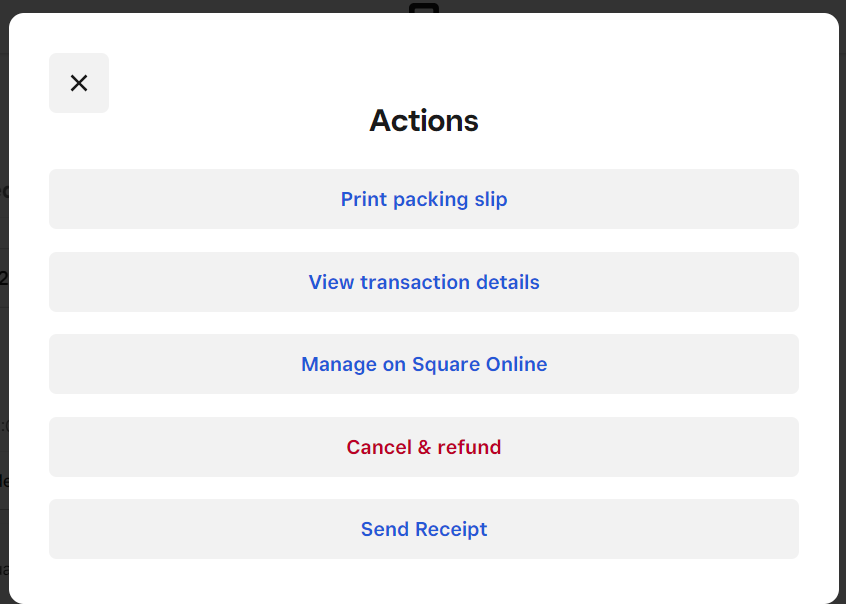
Task: View details for this transaction
Action: (x=424, y=282)
